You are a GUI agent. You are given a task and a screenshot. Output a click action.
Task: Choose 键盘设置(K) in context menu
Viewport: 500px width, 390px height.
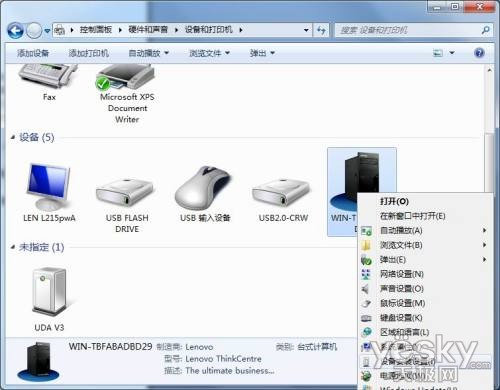pyautogui.click(x=425, y=318)
